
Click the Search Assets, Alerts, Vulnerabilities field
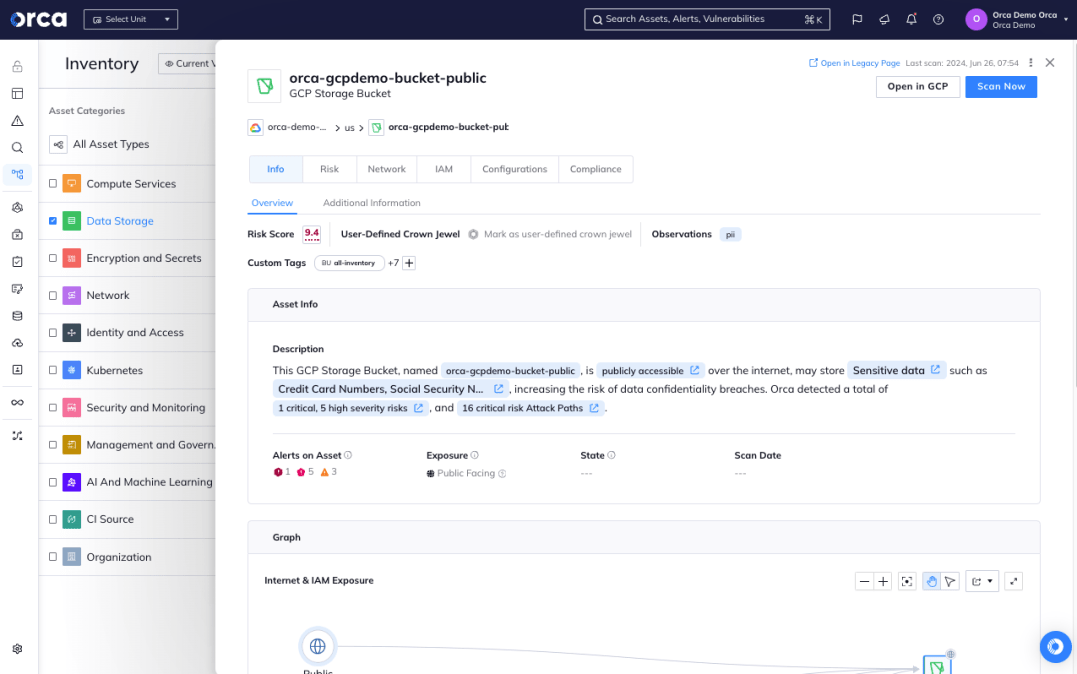[707, 19]
